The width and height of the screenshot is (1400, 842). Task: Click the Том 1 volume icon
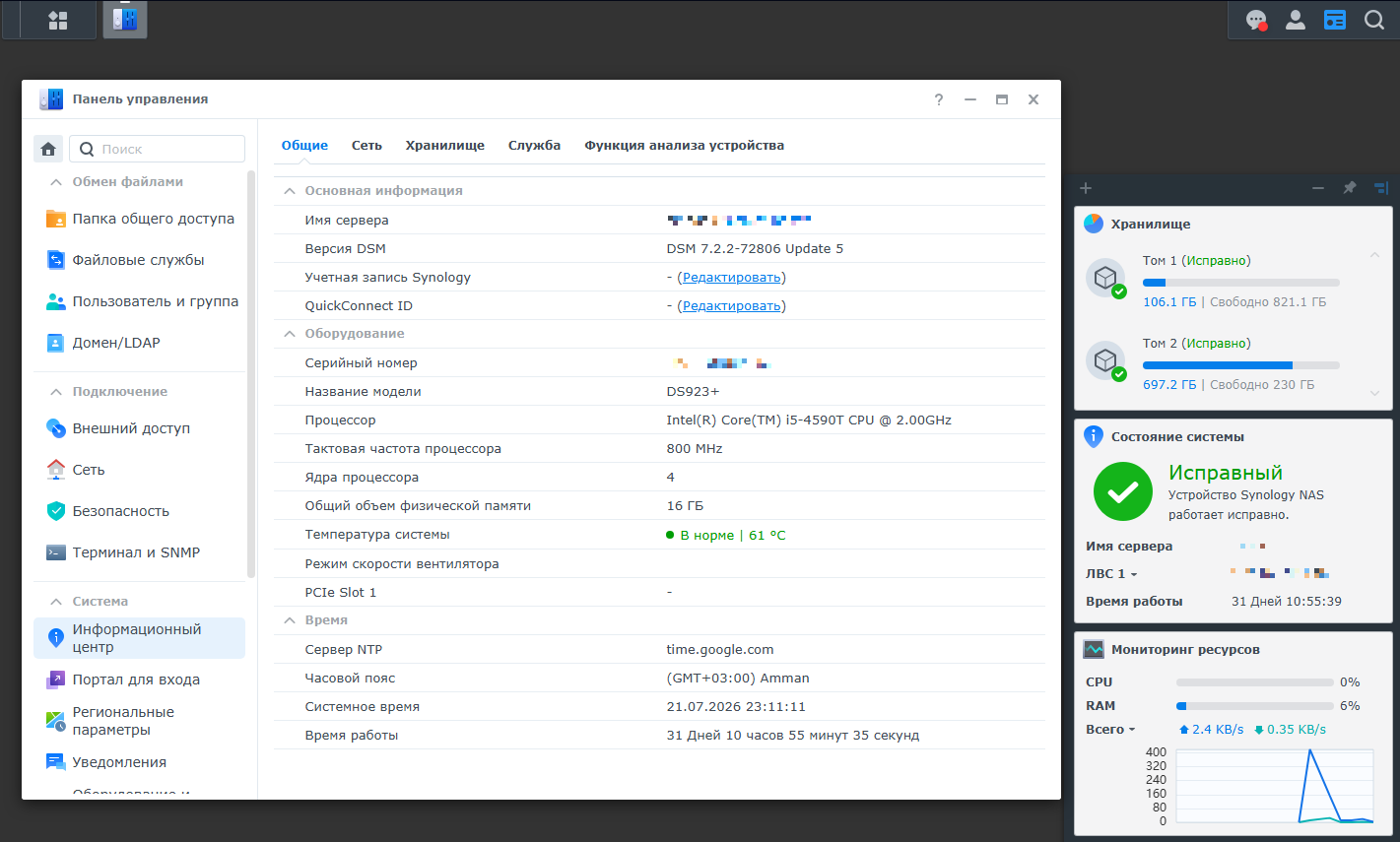[x=1105, y=278]
